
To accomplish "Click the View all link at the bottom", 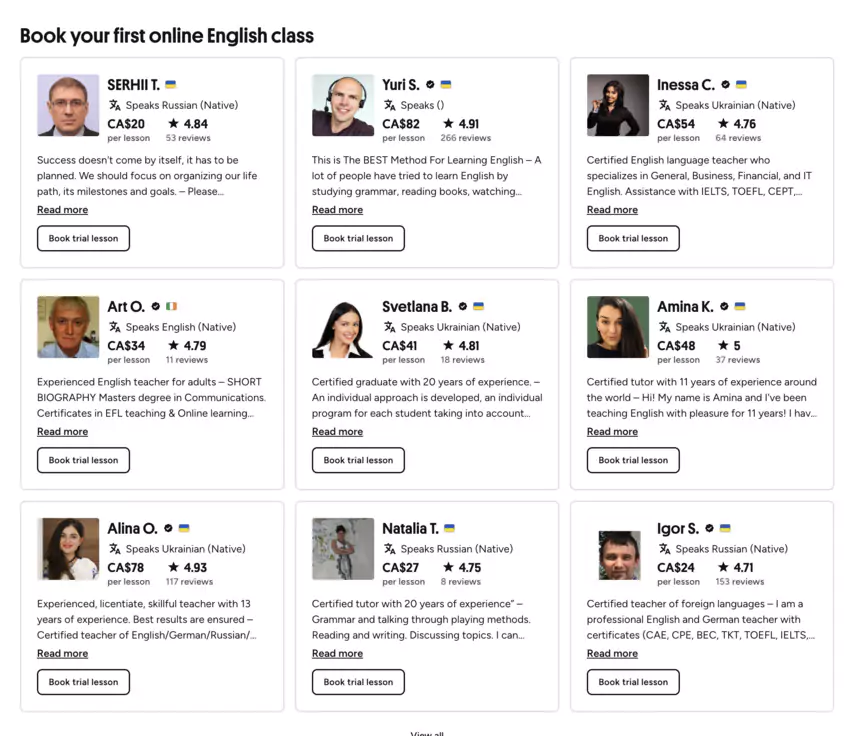I will point(427,732).
